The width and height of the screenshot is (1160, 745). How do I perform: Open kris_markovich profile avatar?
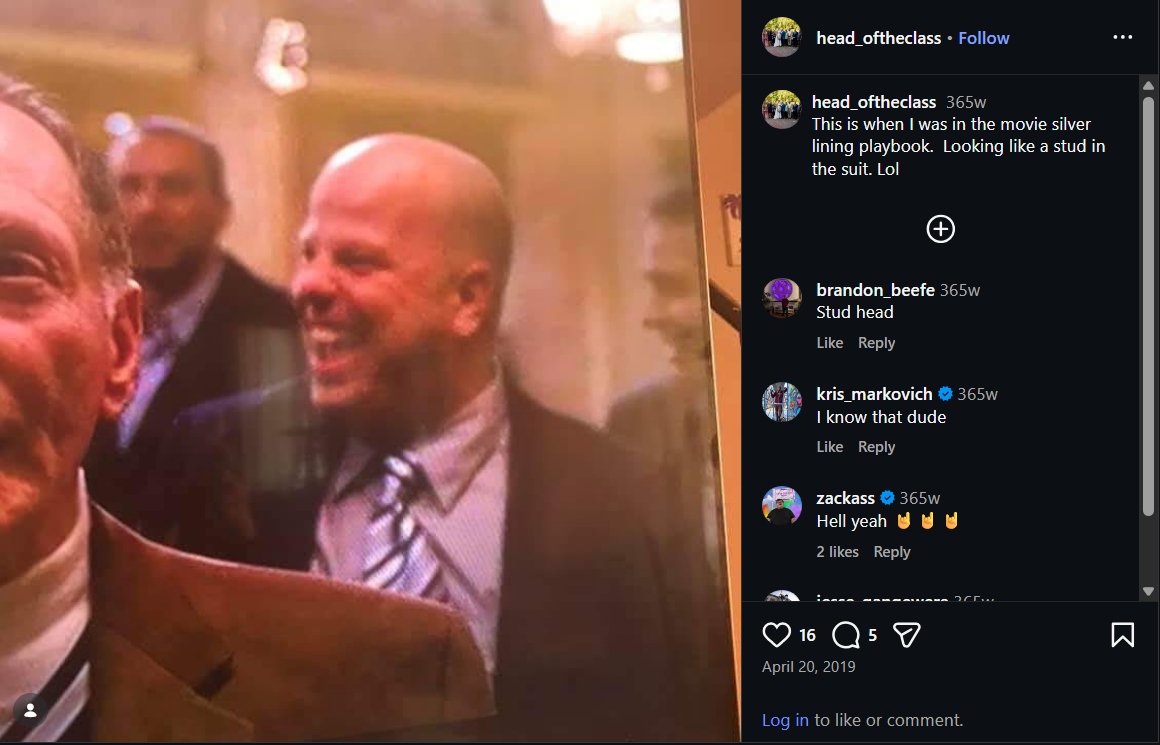pos(782,402)
